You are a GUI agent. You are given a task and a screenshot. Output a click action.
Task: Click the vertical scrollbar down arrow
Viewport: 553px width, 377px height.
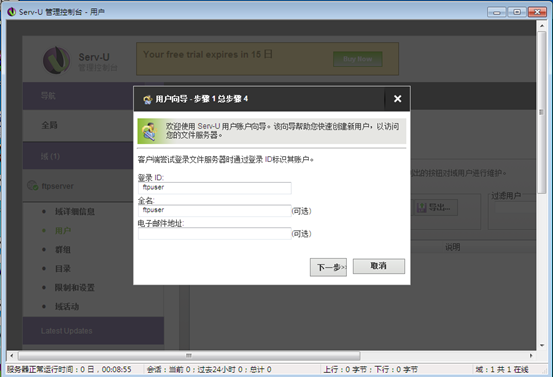click(542, 345)
